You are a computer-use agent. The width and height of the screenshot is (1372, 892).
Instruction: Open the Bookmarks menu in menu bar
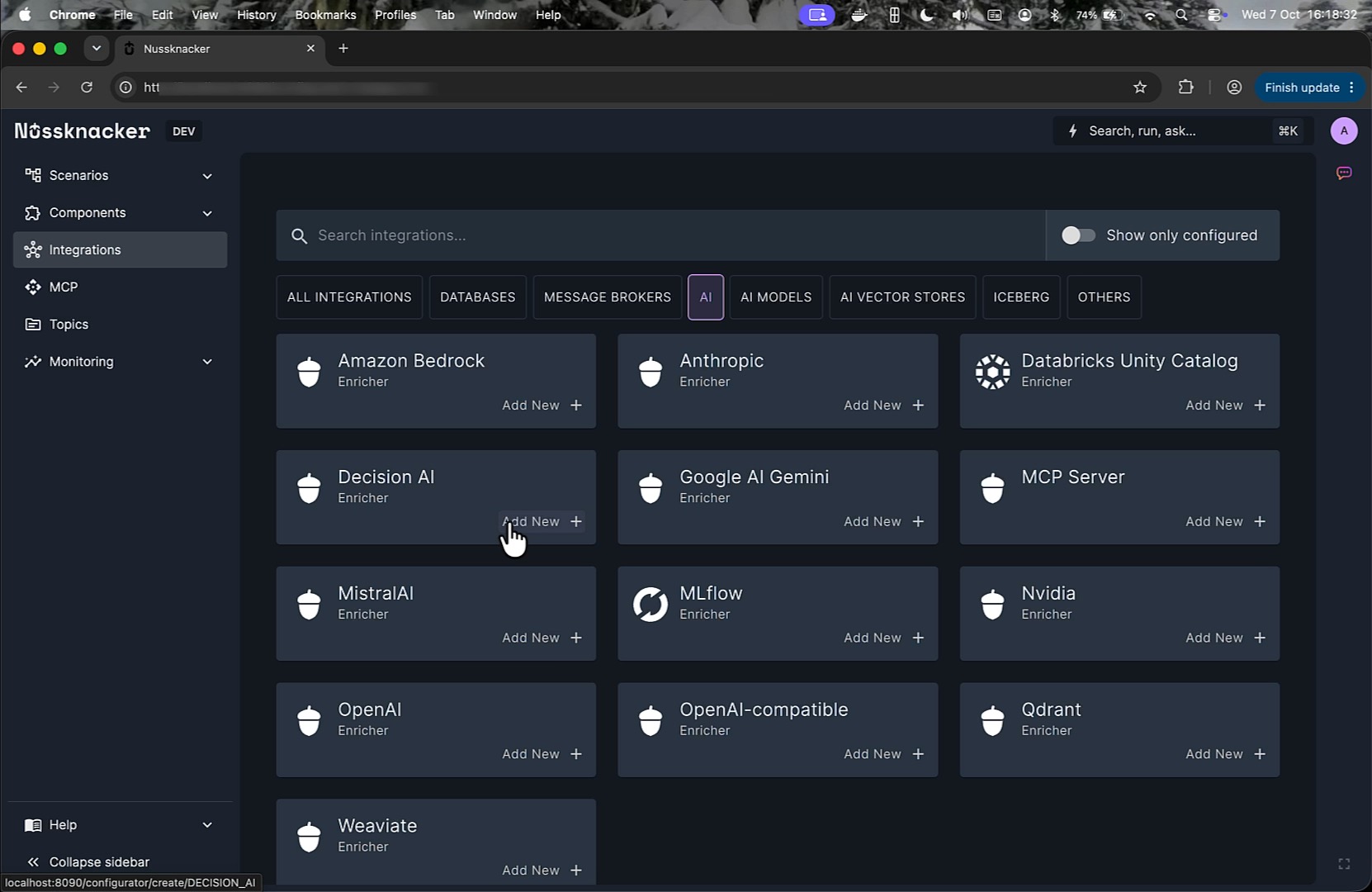click(x=325, y=15)
